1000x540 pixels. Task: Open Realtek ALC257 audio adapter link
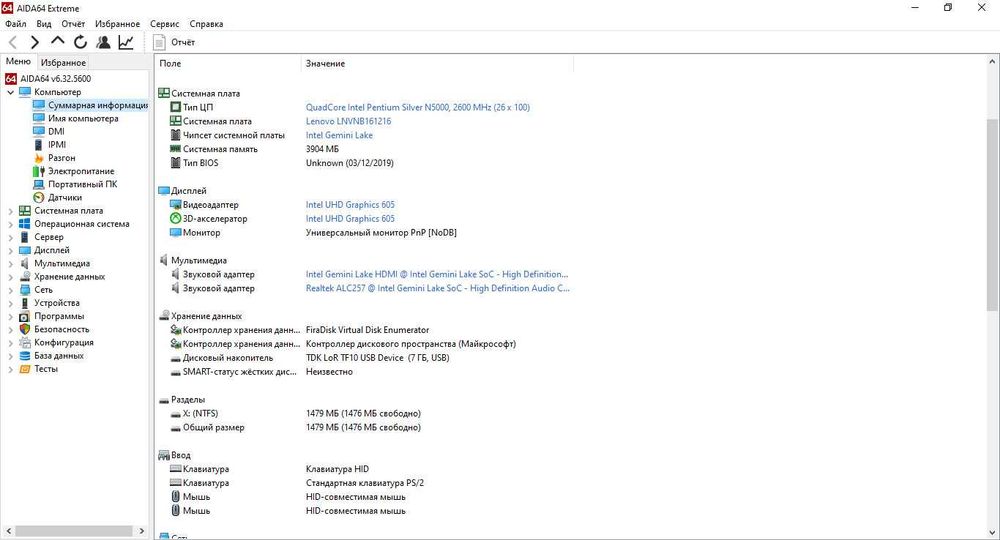pyautogui.click(x=438, y=288)
